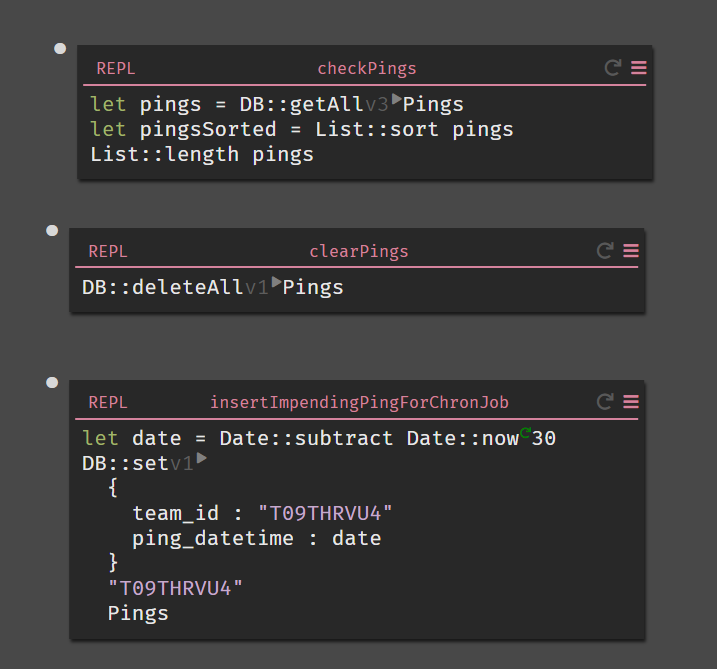Click the play triangle after DB::getAll
This screenshot has width=717, height=669.
point(396,99)
